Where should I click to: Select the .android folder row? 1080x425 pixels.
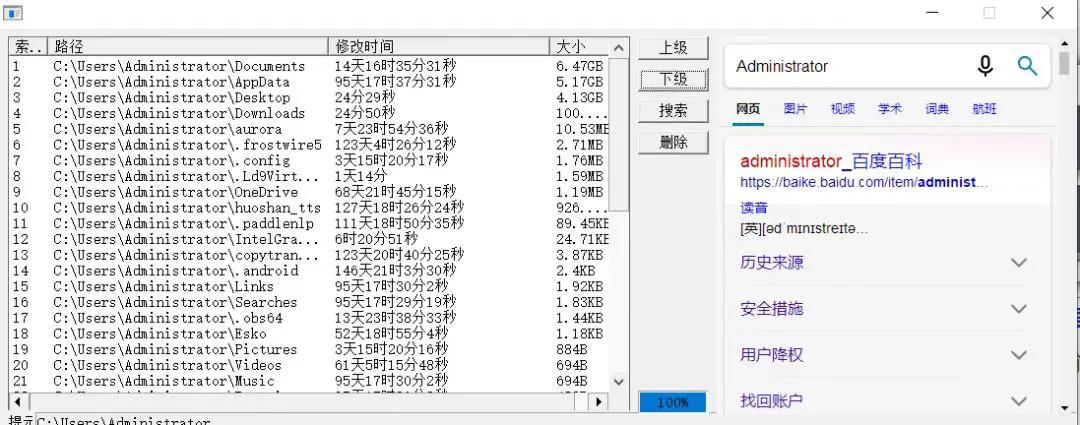[x=309, y=271]
